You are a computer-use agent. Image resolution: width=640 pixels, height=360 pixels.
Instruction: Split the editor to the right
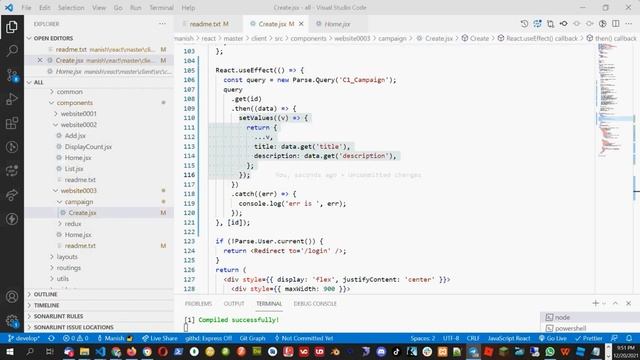pos(616,24)
